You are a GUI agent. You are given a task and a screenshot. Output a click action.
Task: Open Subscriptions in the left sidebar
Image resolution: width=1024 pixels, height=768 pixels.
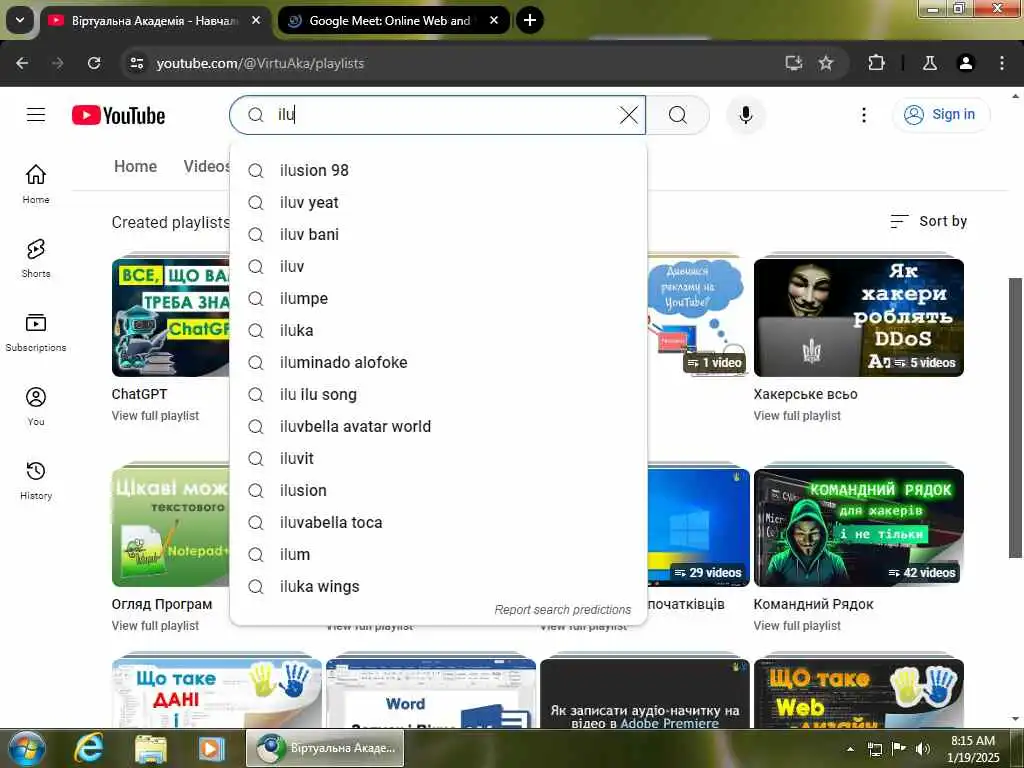(x=36, y=332)
